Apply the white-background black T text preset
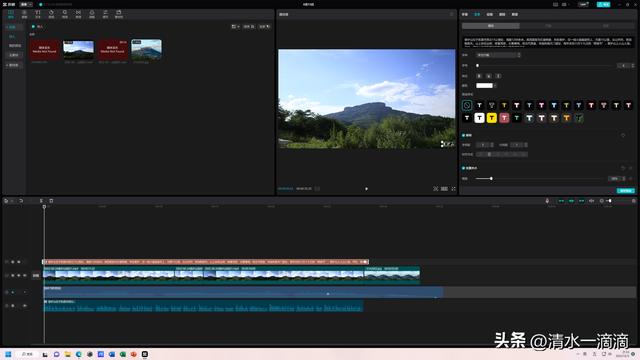Screen dimensions: 640x360 479,118
